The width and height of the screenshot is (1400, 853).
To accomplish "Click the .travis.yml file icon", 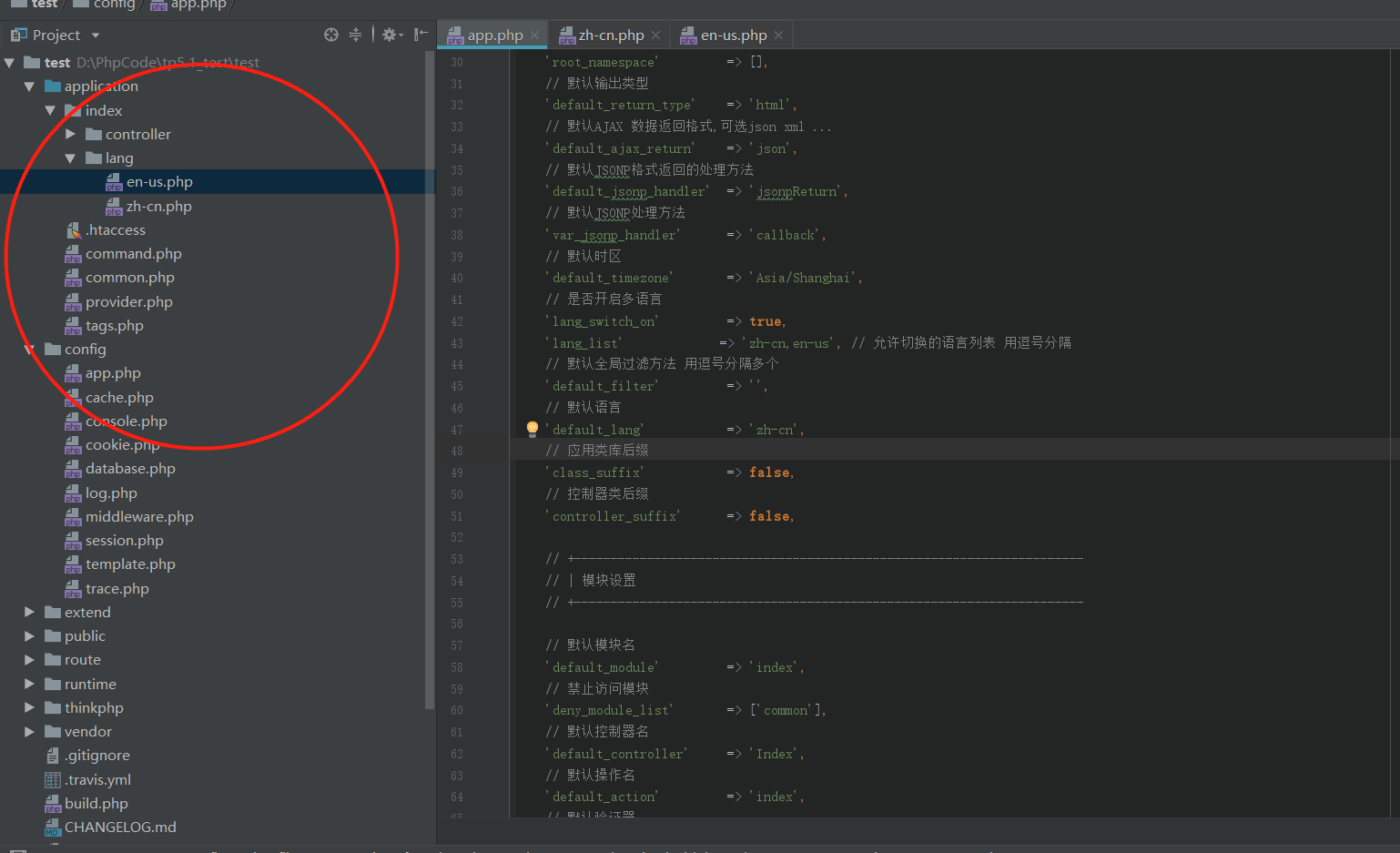I will pos(53,779).
